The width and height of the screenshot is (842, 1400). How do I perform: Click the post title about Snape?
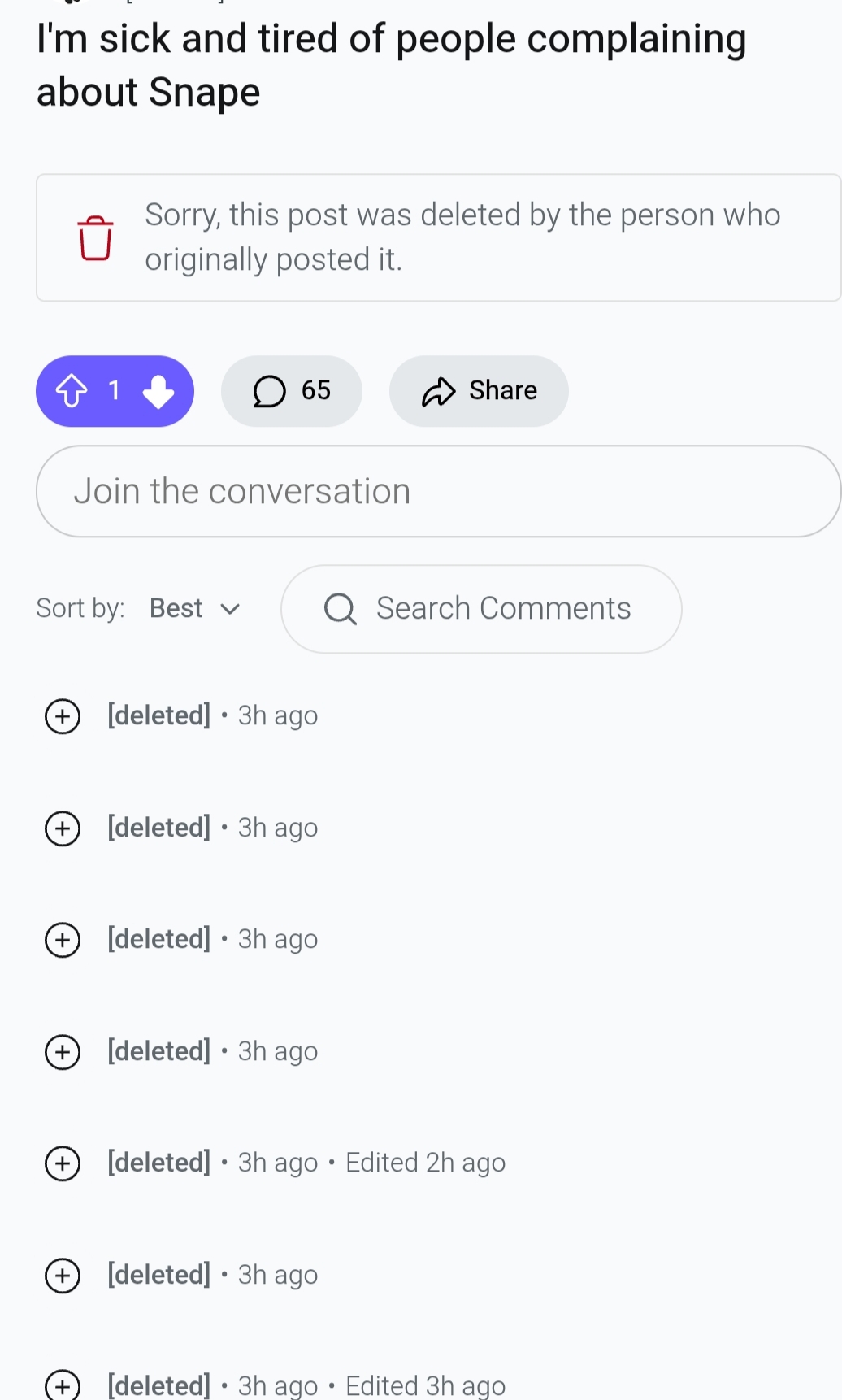coord(391,65)
